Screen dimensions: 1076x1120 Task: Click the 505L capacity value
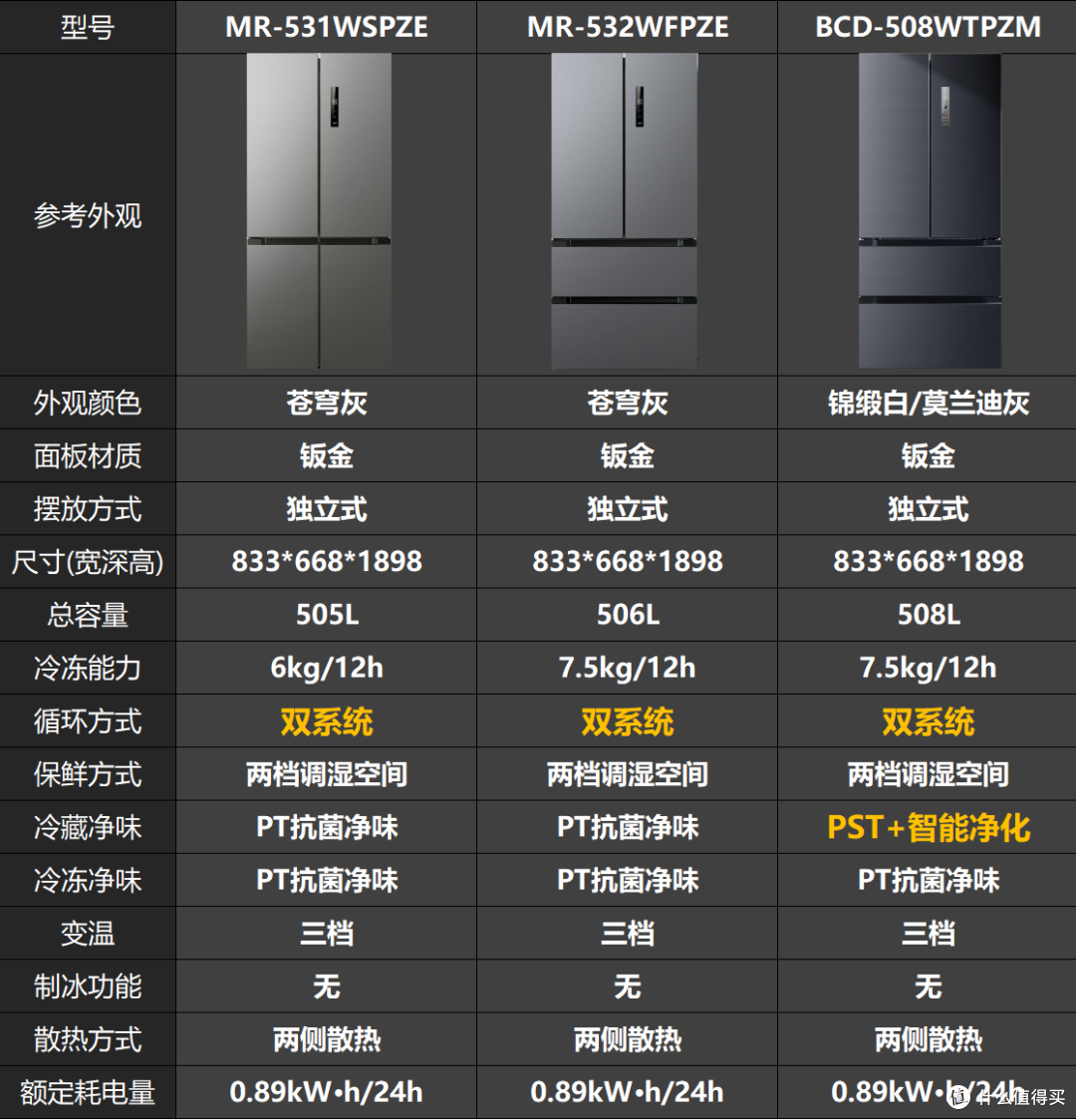327,614
